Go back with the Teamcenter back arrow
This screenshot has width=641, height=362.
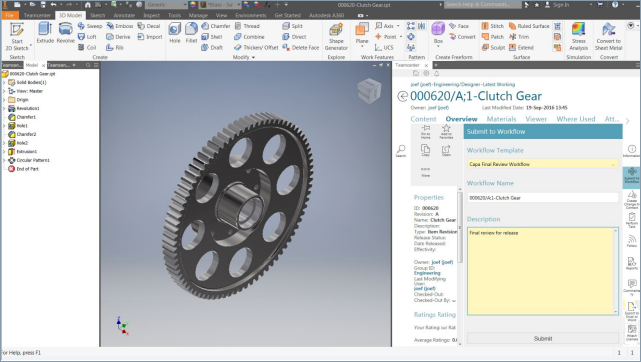pyautogui.click(x=402, y=96)
